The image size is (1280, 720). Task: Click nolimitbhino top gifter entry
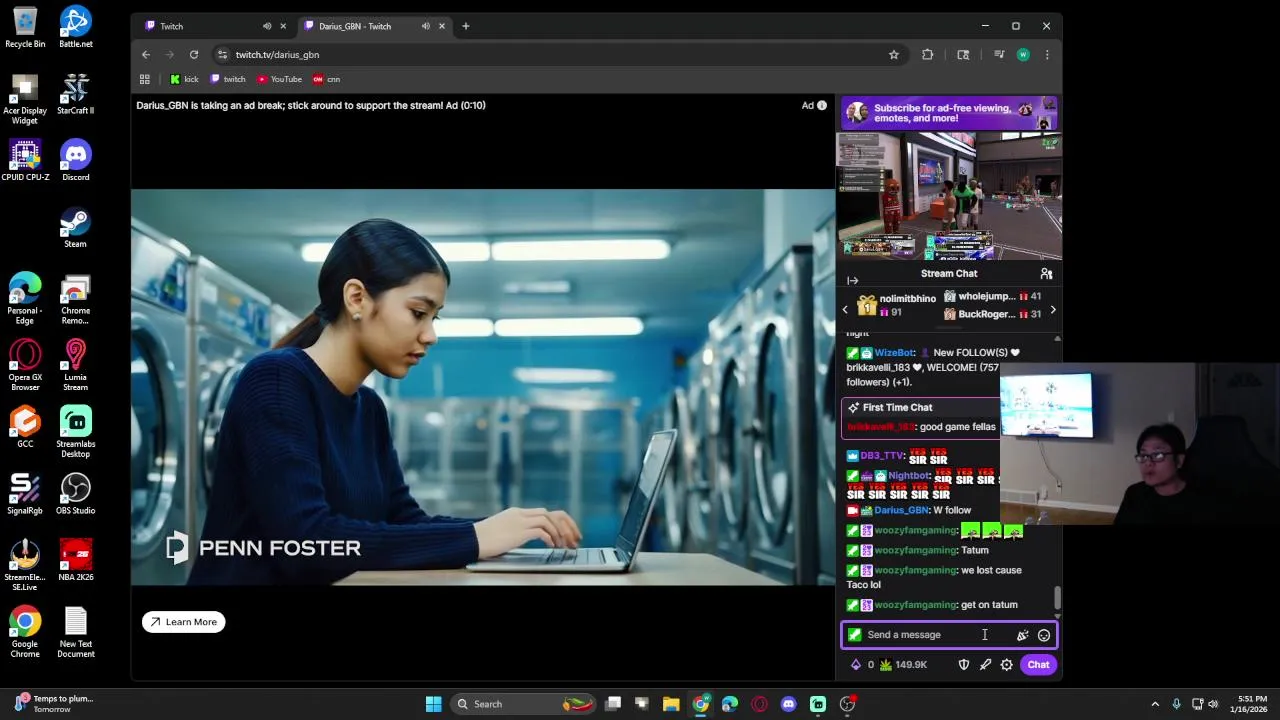coord(897,305)
